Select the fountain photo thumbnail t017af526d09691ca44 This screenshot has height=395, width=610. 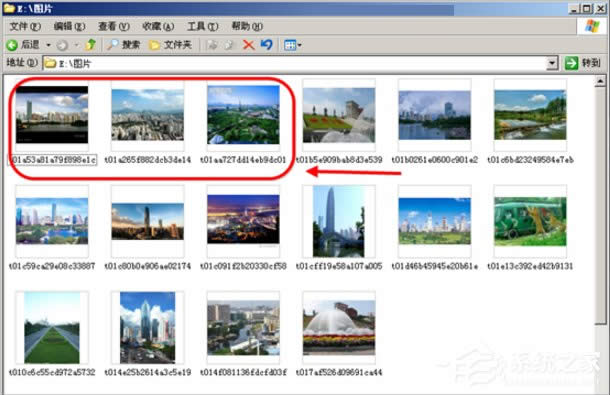[x=339, y=328]
